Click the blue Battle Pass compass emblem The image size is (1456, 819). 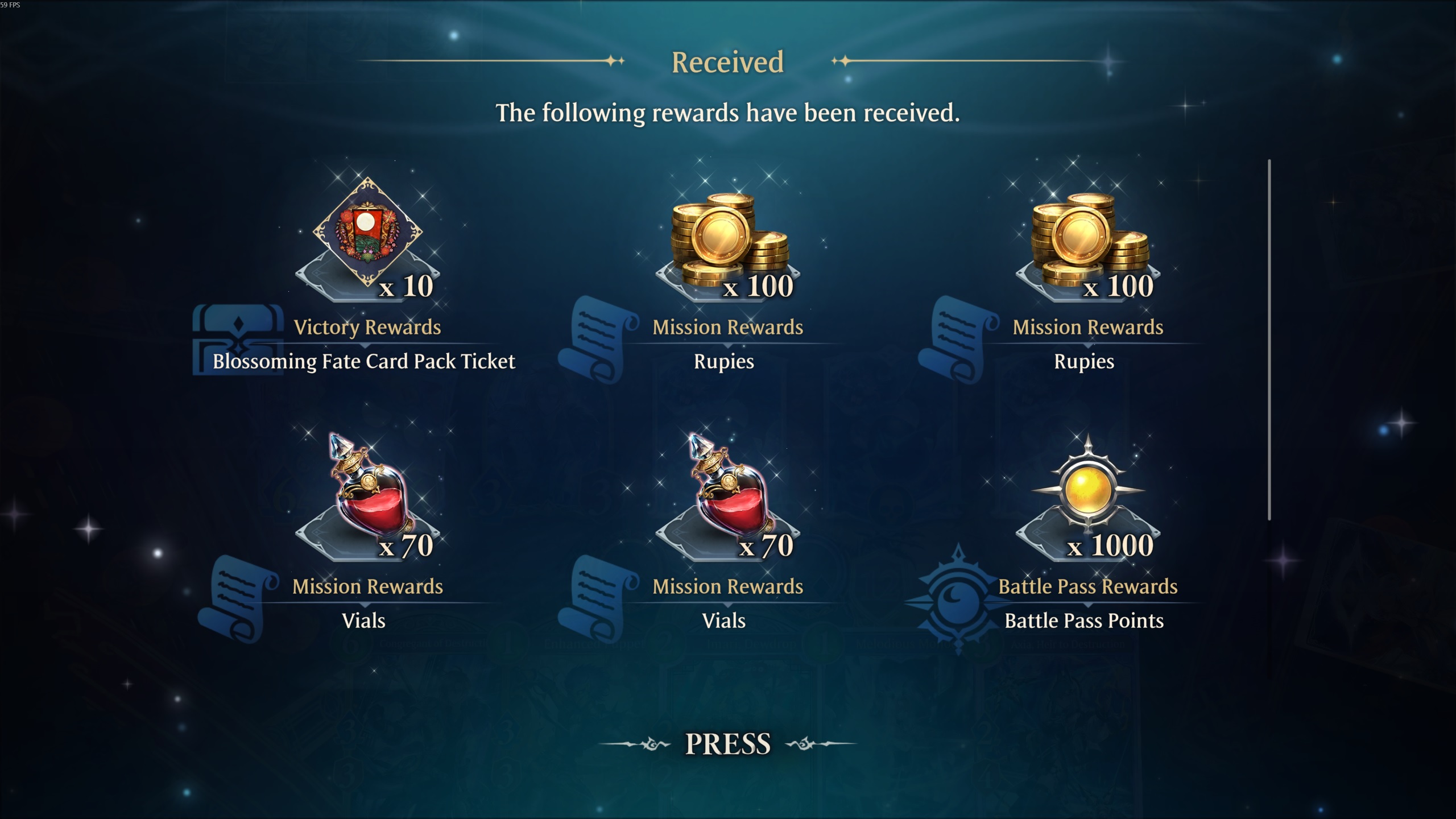coord(958,599)
